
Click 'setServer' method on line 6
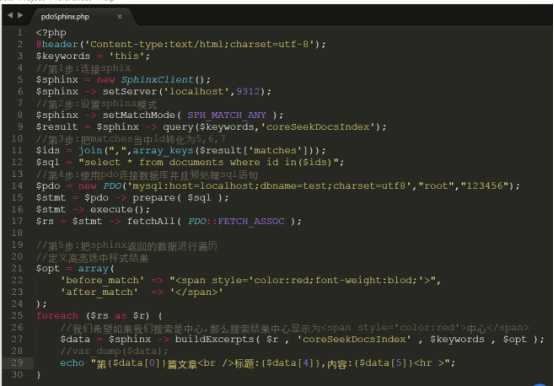[130, 91]
